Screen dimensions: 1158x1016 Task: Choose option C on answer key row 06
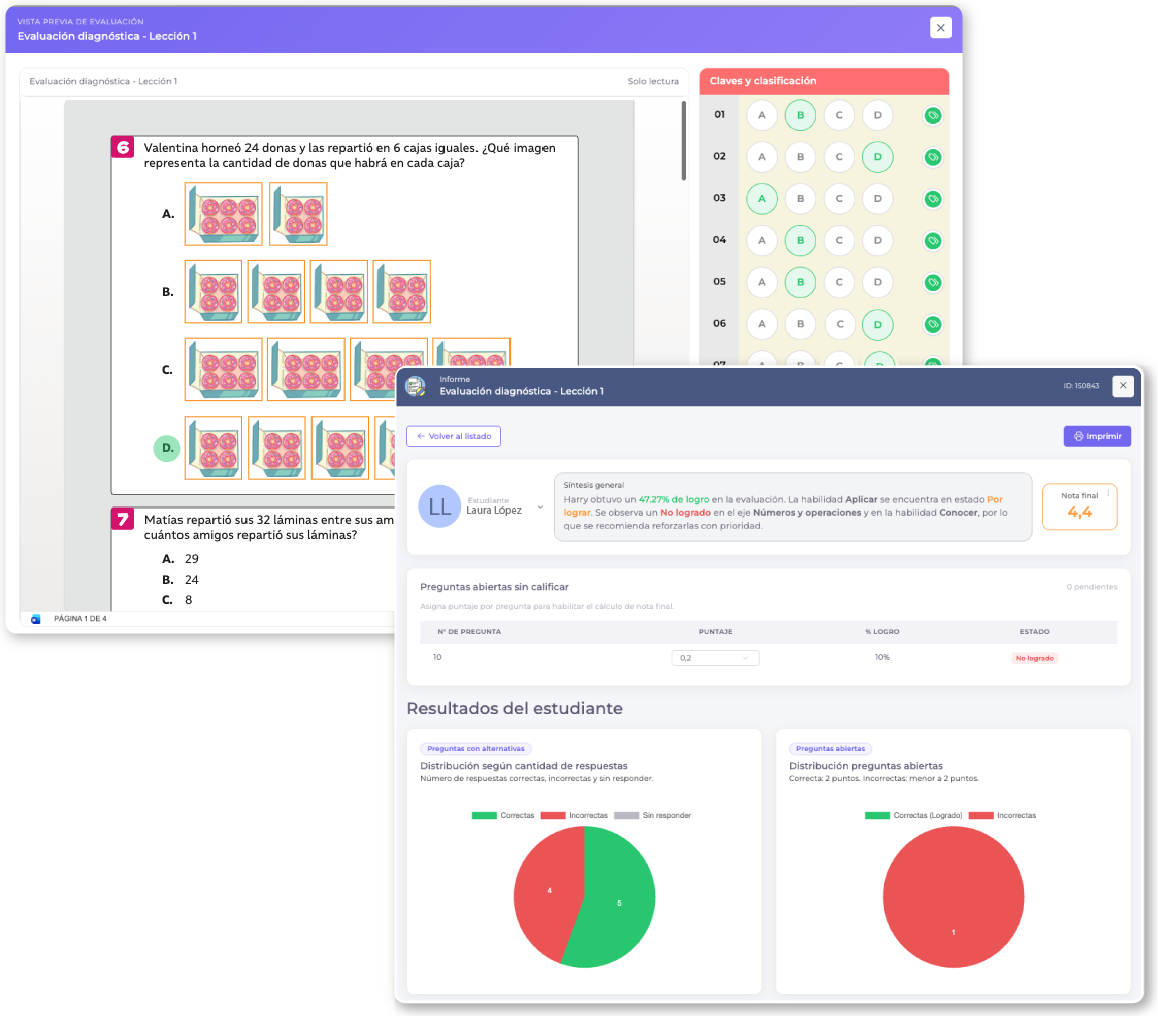839,324
